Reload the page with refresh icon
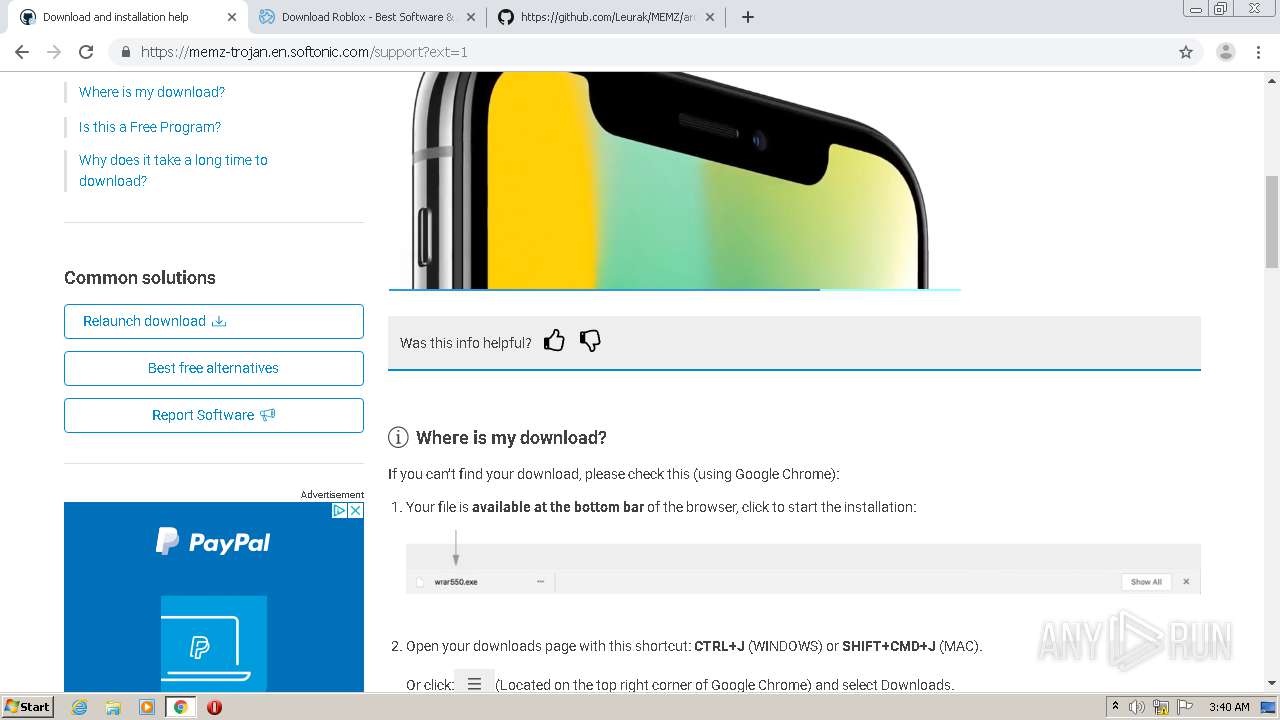Image resolution: width=1280 pixels, height=720 pixels. [86, 52]
